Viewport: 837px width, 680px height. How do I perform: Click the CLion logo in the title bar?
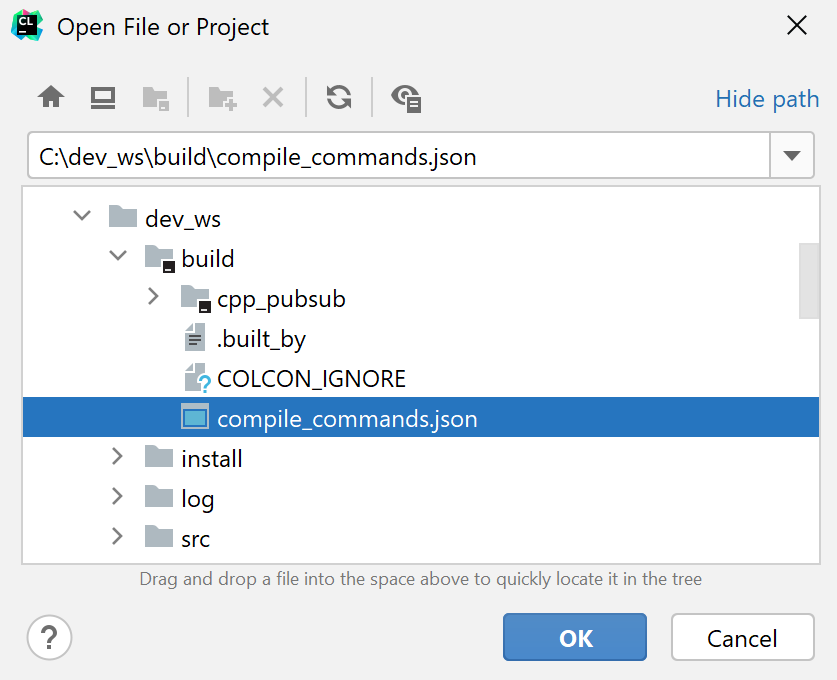(x=26, y=25)
